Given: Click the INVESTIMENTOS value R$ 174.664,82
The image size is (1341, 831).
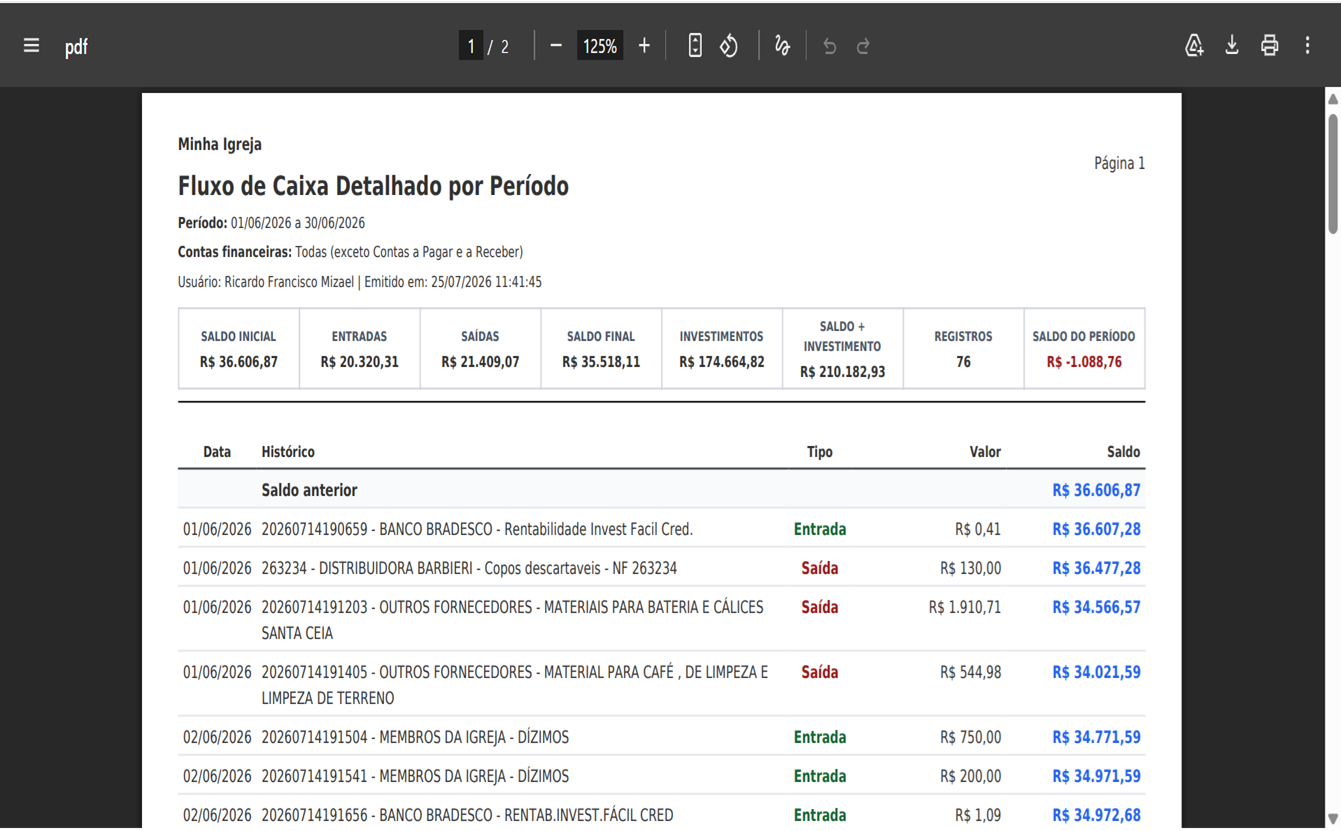Looking at the screenshot, I should click(x=722, y=362).
